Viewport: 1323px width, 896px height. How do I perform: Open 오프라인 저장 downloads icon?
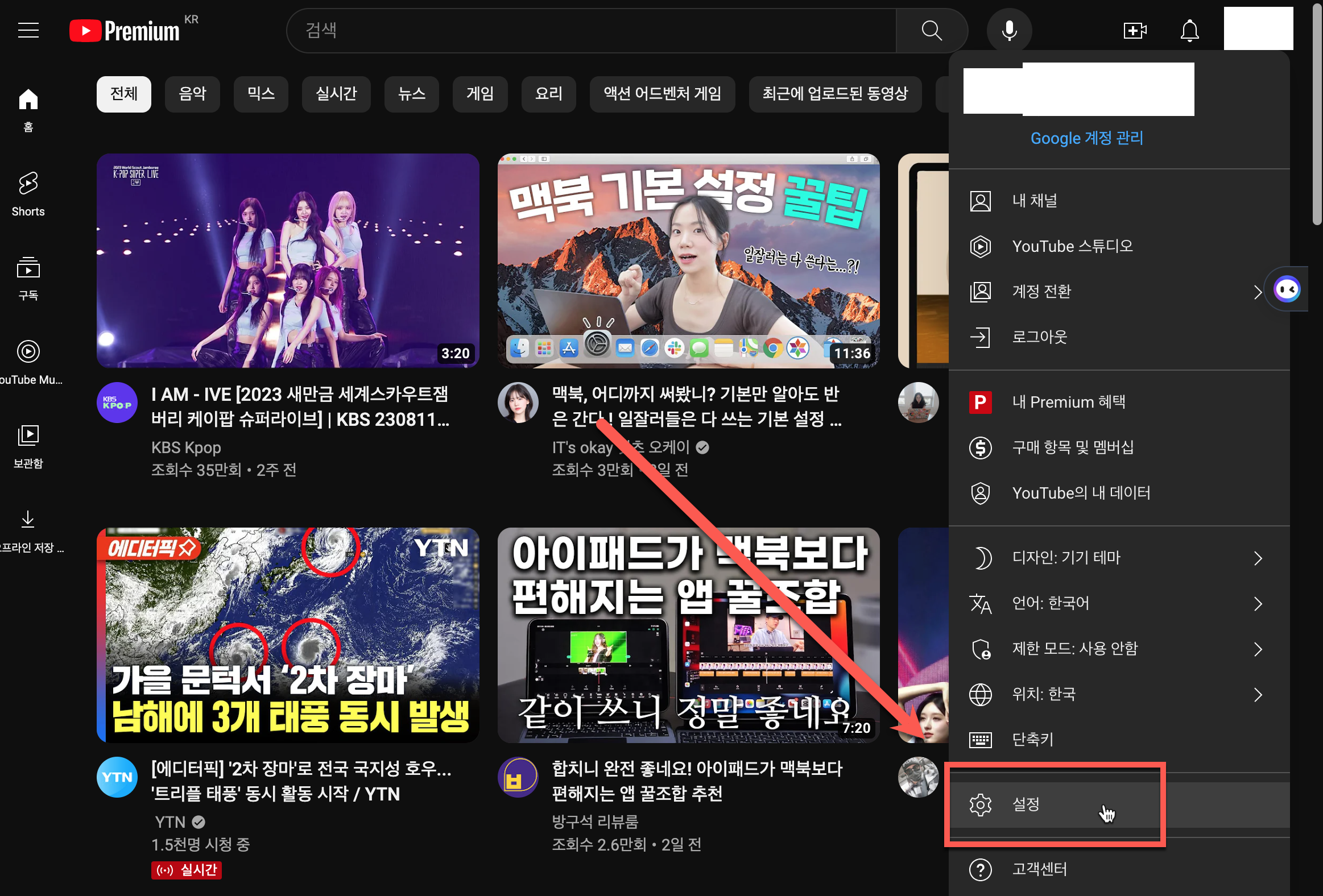[x=27, y=520]
